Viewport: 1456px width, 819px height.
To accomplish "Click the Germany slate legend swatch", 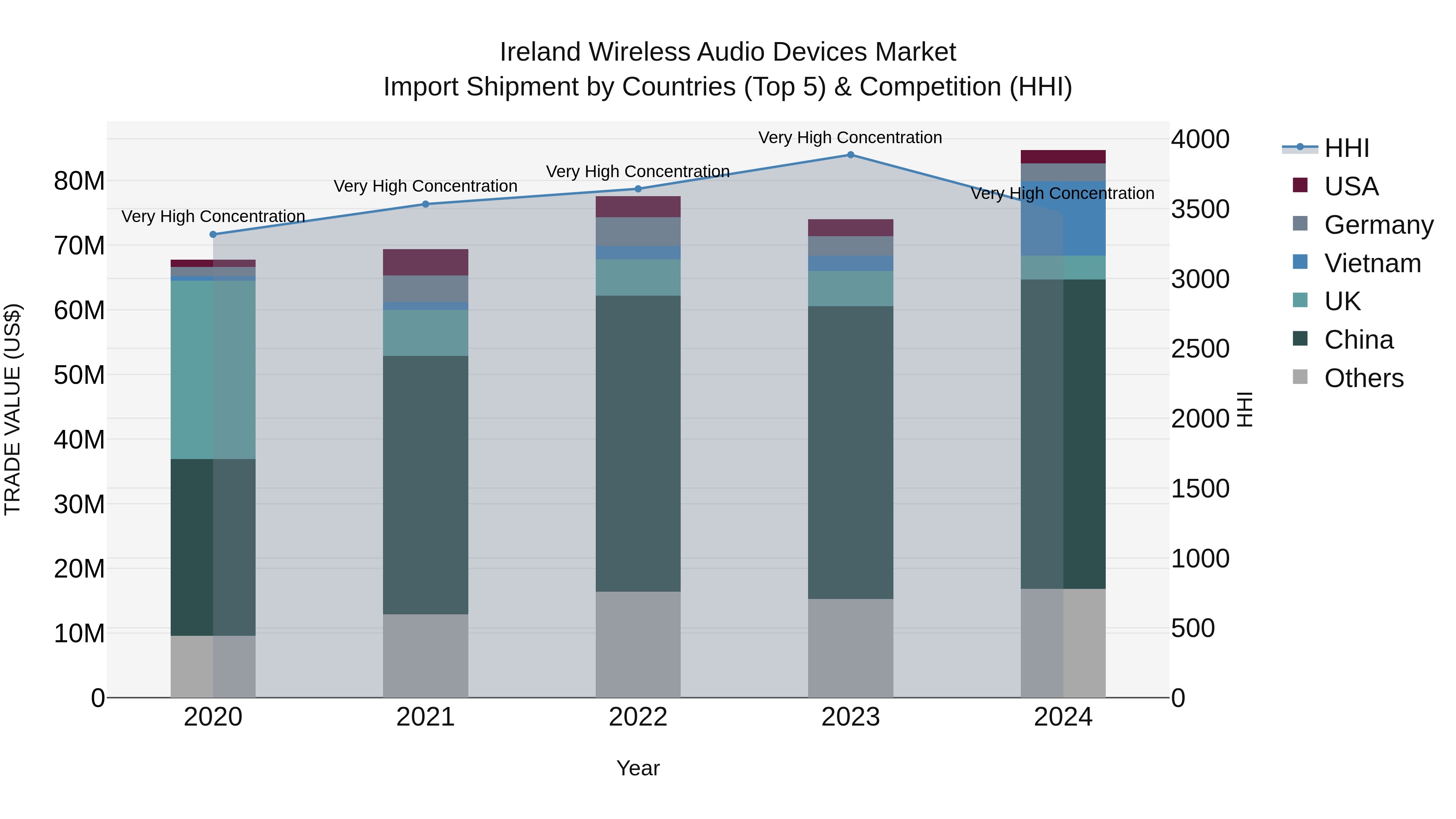I will point(1300,223).
